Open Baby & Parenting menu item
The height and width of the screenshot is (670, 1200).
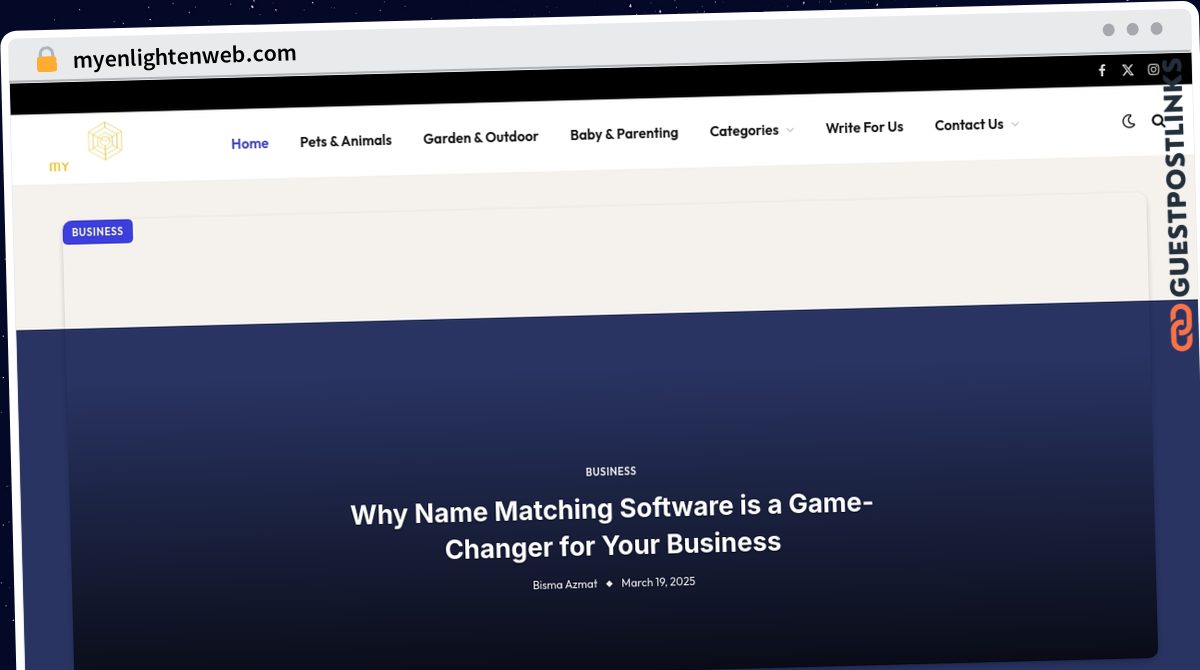624,133
